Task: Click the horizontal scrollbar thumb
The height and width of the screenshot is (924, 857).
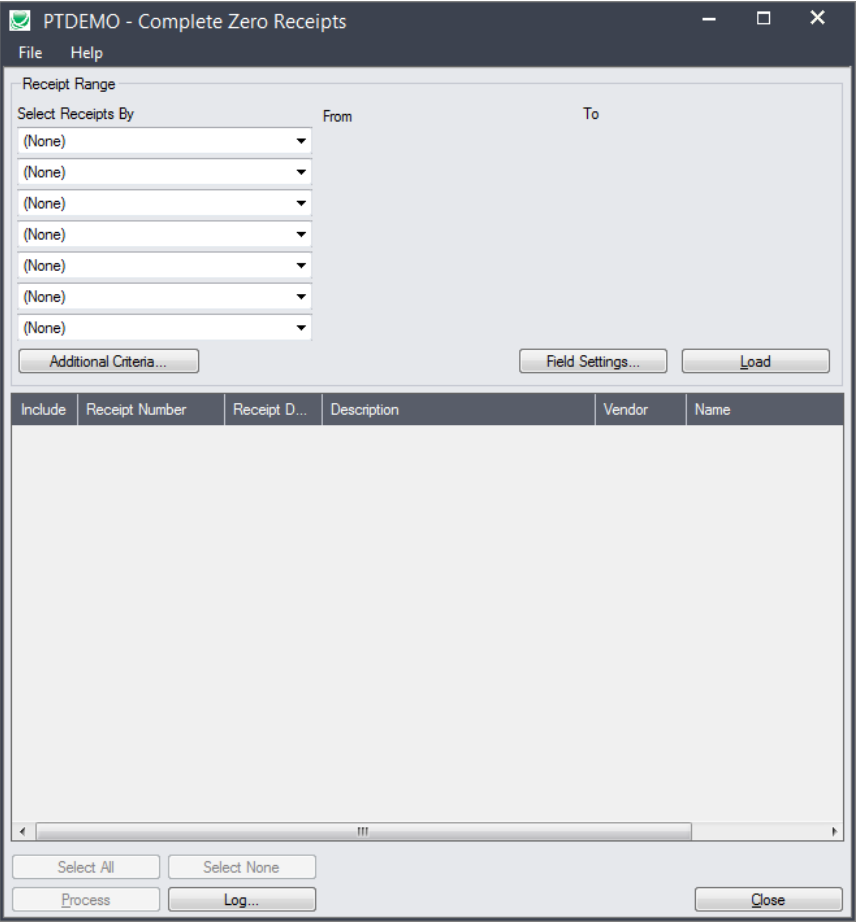Action: click(364, 832)
